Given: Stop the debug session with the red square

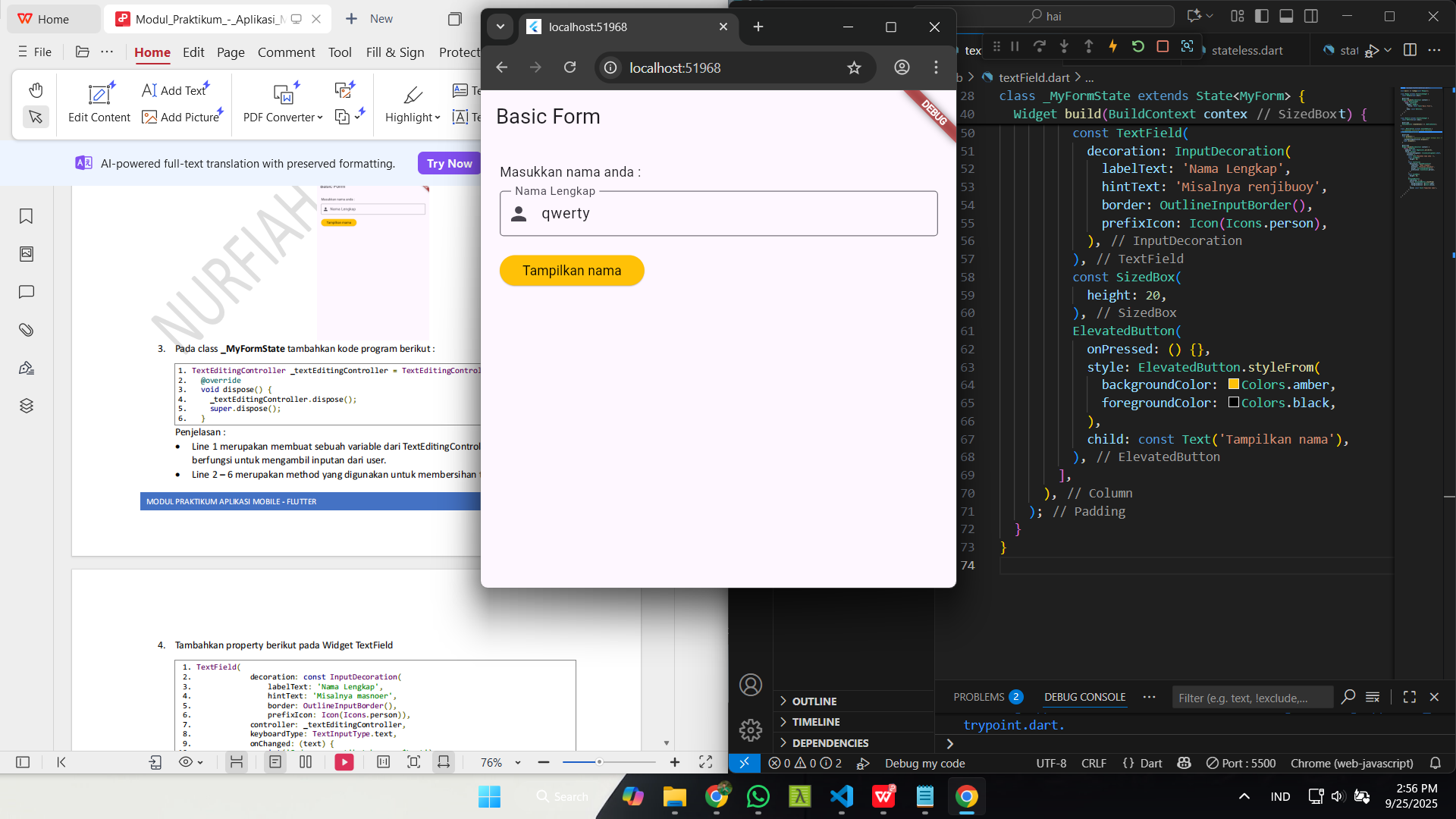Looking at the screenshot, I should [x=1163, y=47].
